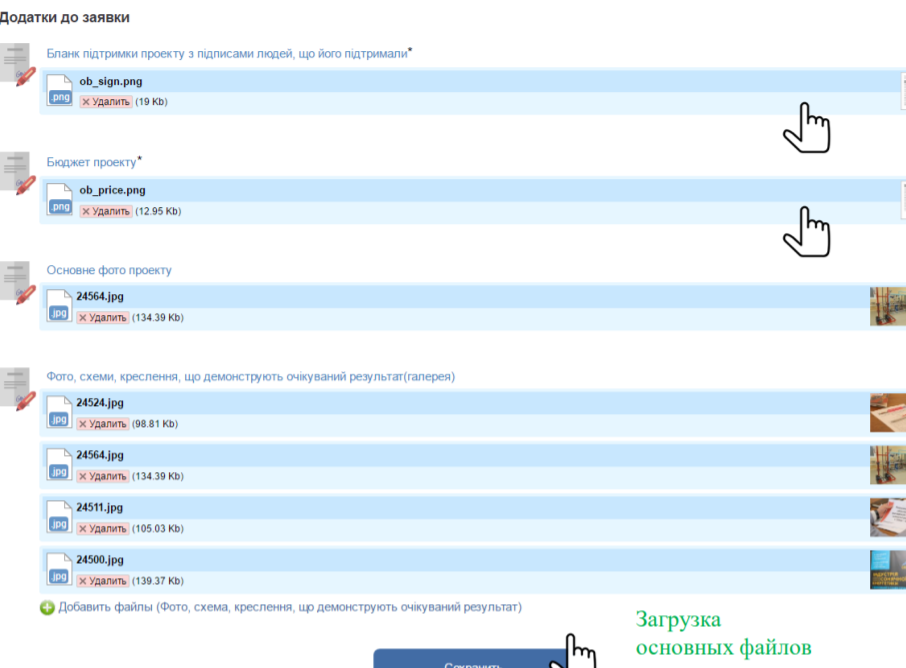The image size is (906, 668).
Task: Open the preview thumbnail for 24500.jpg
Action: (887, 570)
